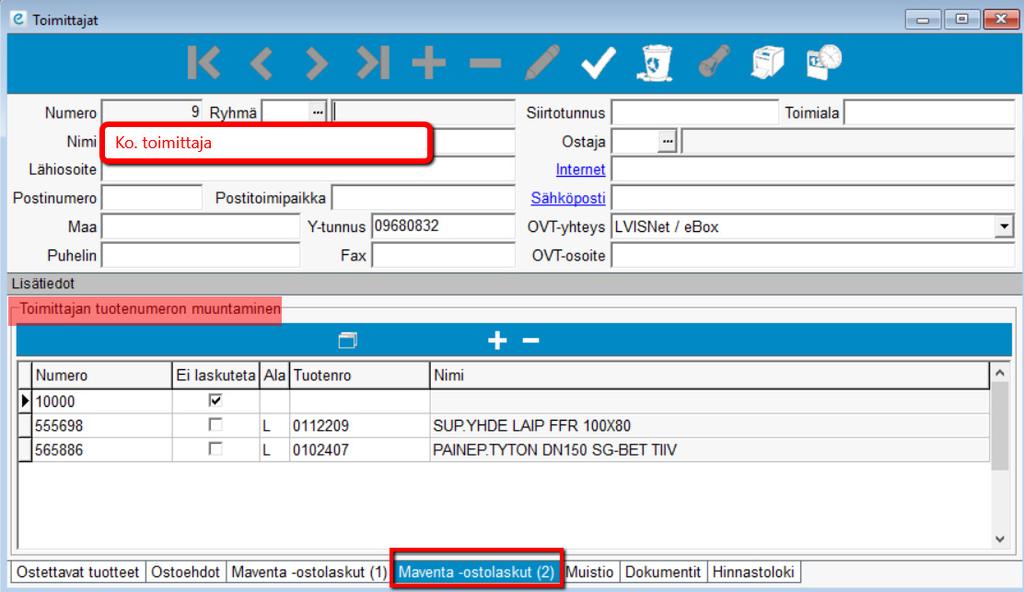The image size is (1024, 592).
Task: Click the printer icon
Action: (x=767, y=62)
